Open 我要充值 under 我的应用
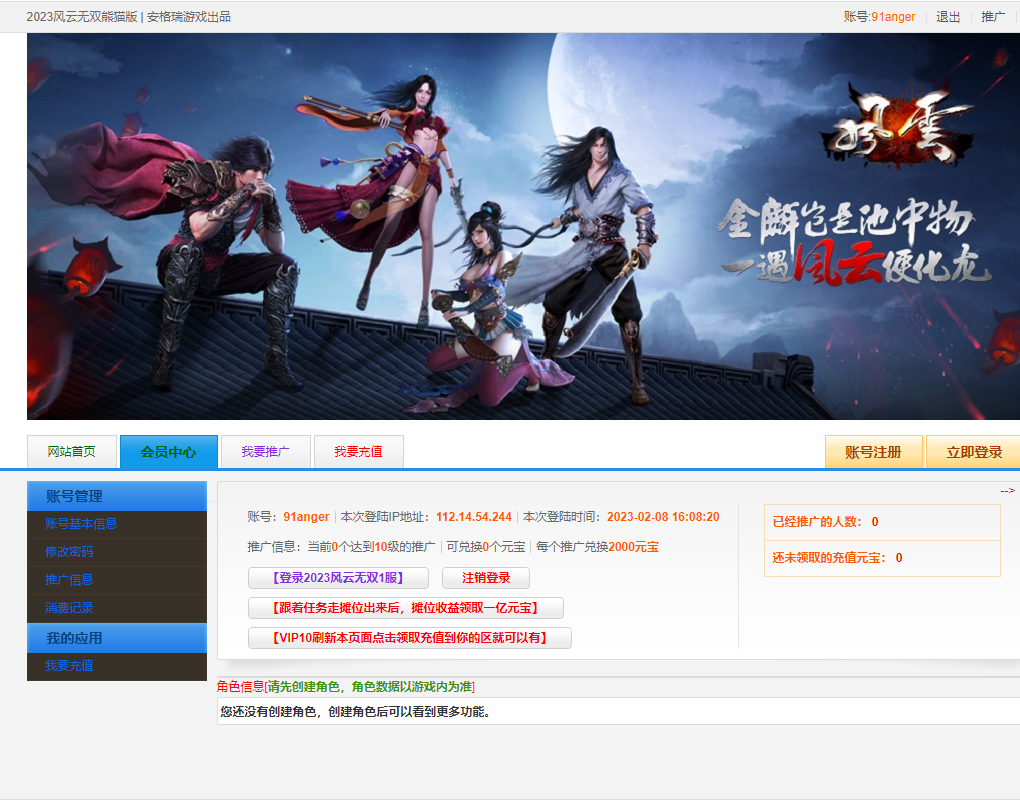1020x807 pixels. 69,666
